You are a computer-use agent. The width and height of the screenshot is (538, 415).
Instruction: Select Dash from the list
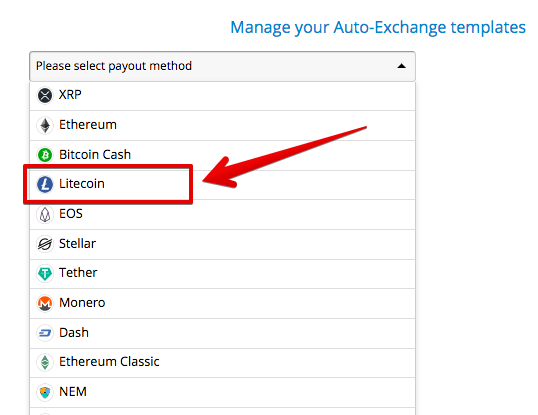222,333
